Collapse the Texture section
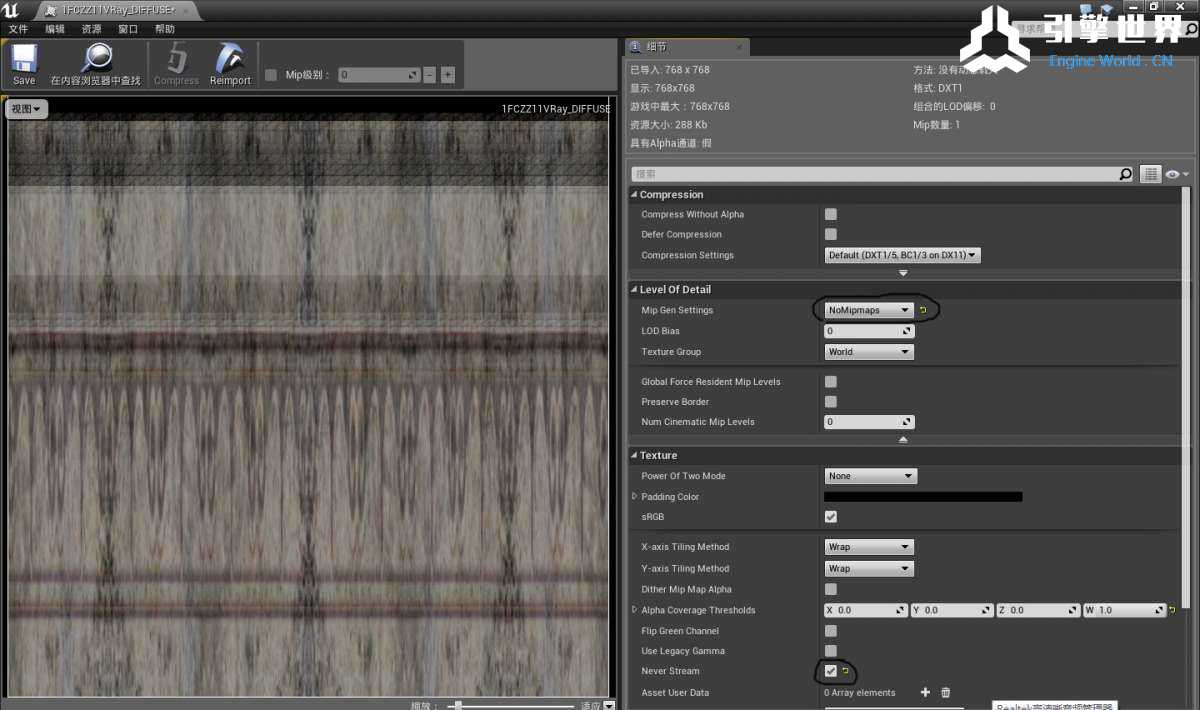 tap(634, 455)
